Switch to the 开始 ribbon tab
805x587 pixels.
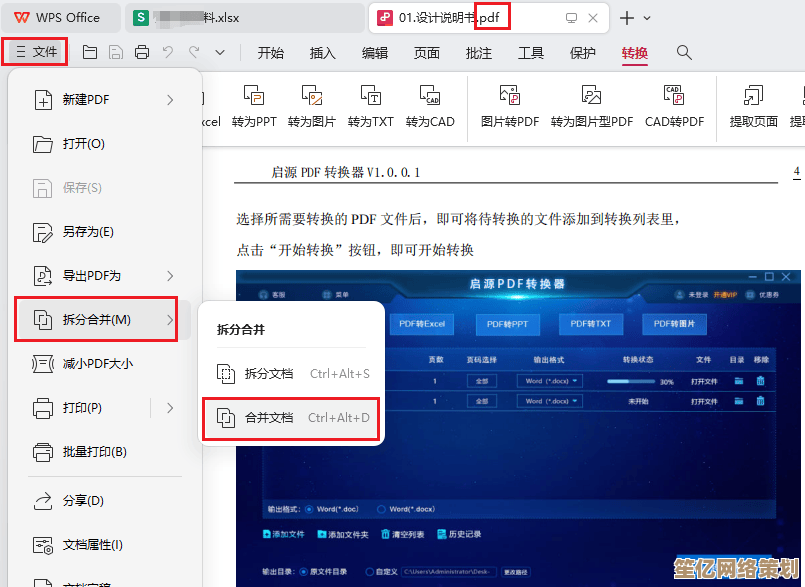[x=271, y=52]
